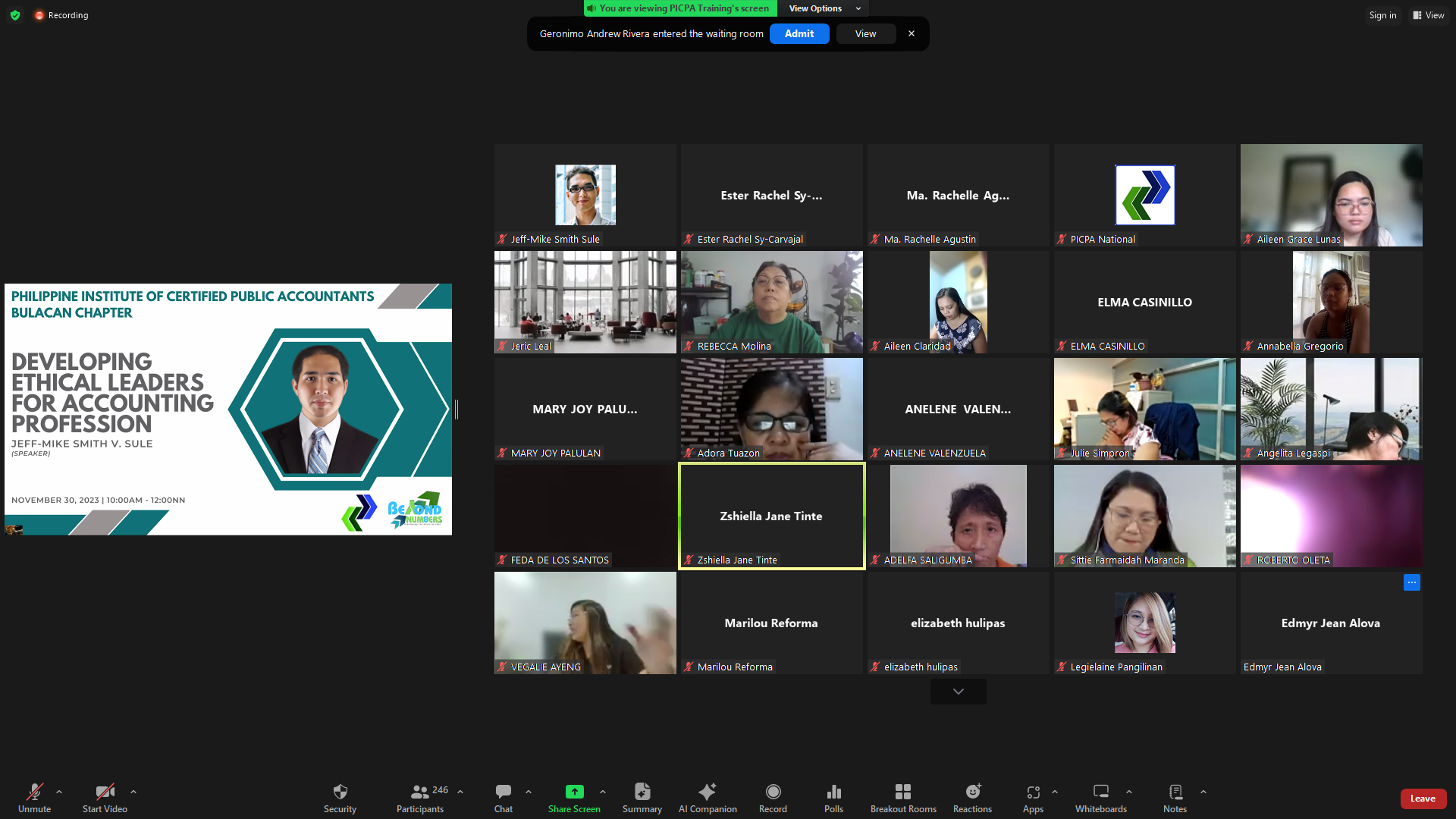Open the Security shield icon
This screenshot has height=819, width=1456.
click(x=340, y=792)
